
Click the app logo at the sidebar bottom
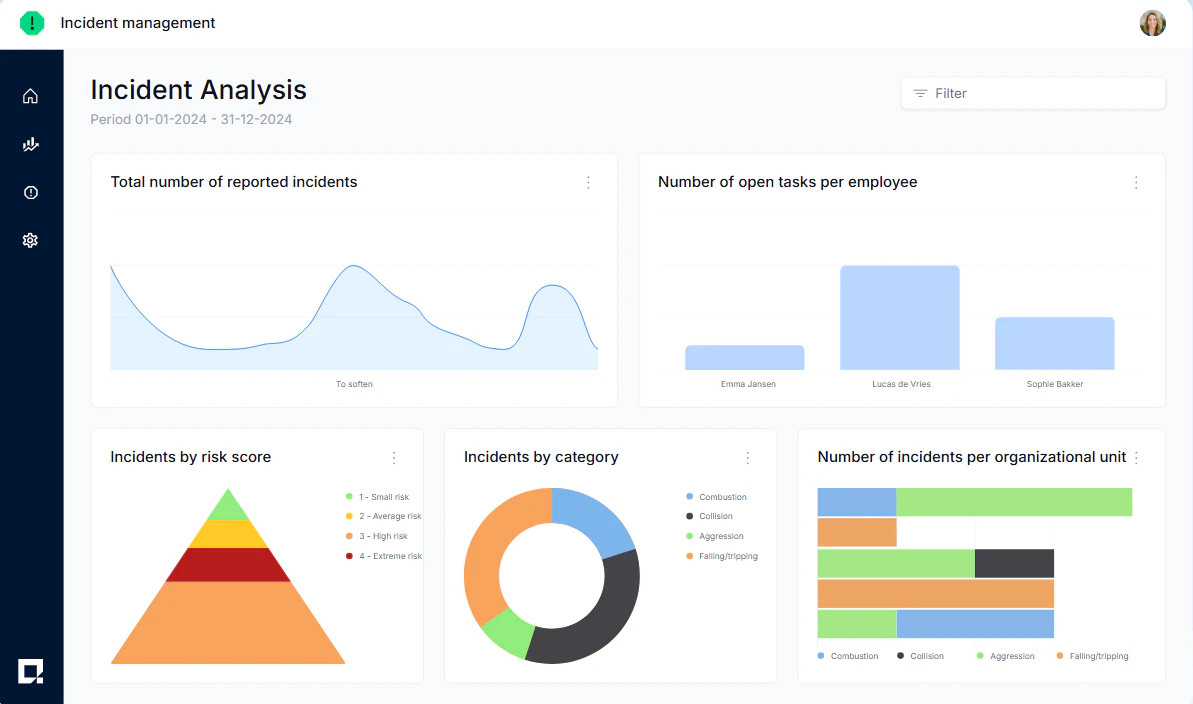pos(31,670)
